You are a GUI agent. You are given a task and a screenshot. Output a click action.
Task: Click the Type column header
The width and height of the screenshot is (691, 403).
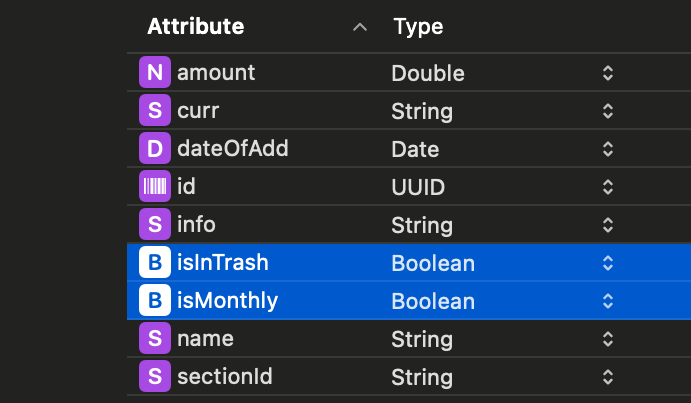(x=418, y=27)
